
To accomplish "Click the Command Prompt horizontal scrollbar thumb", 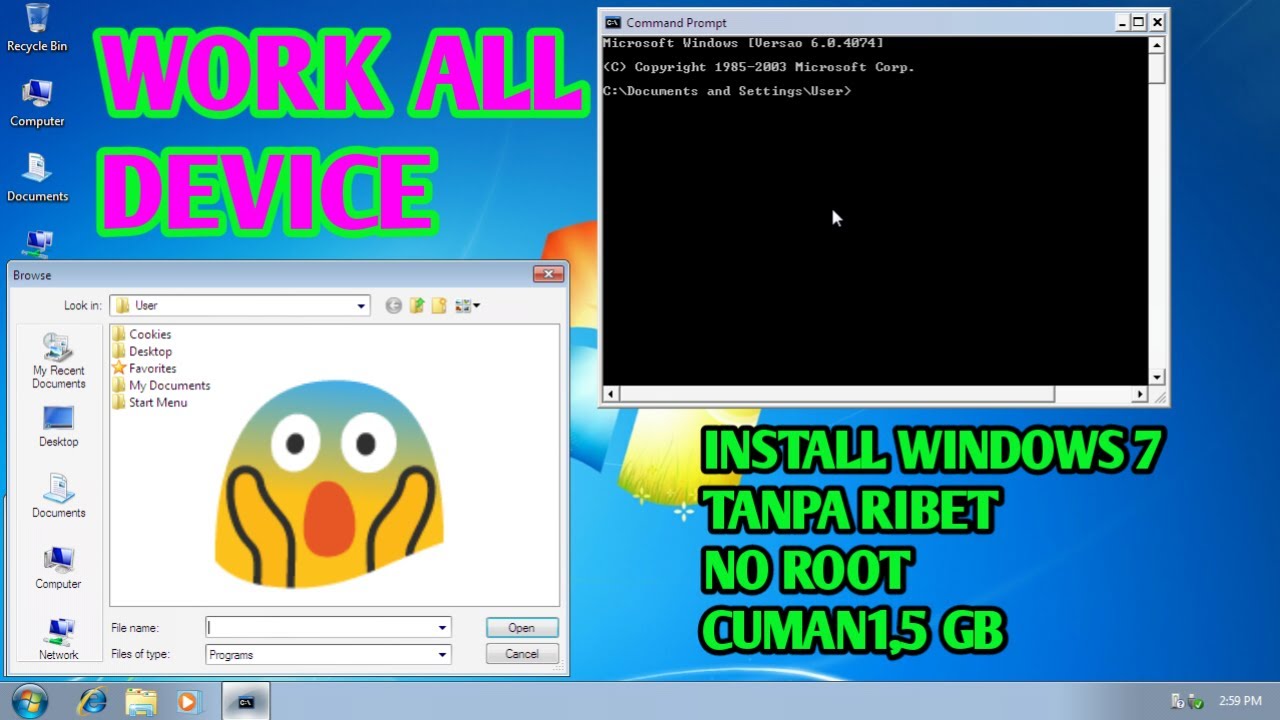I will click(x=836, y=394).
